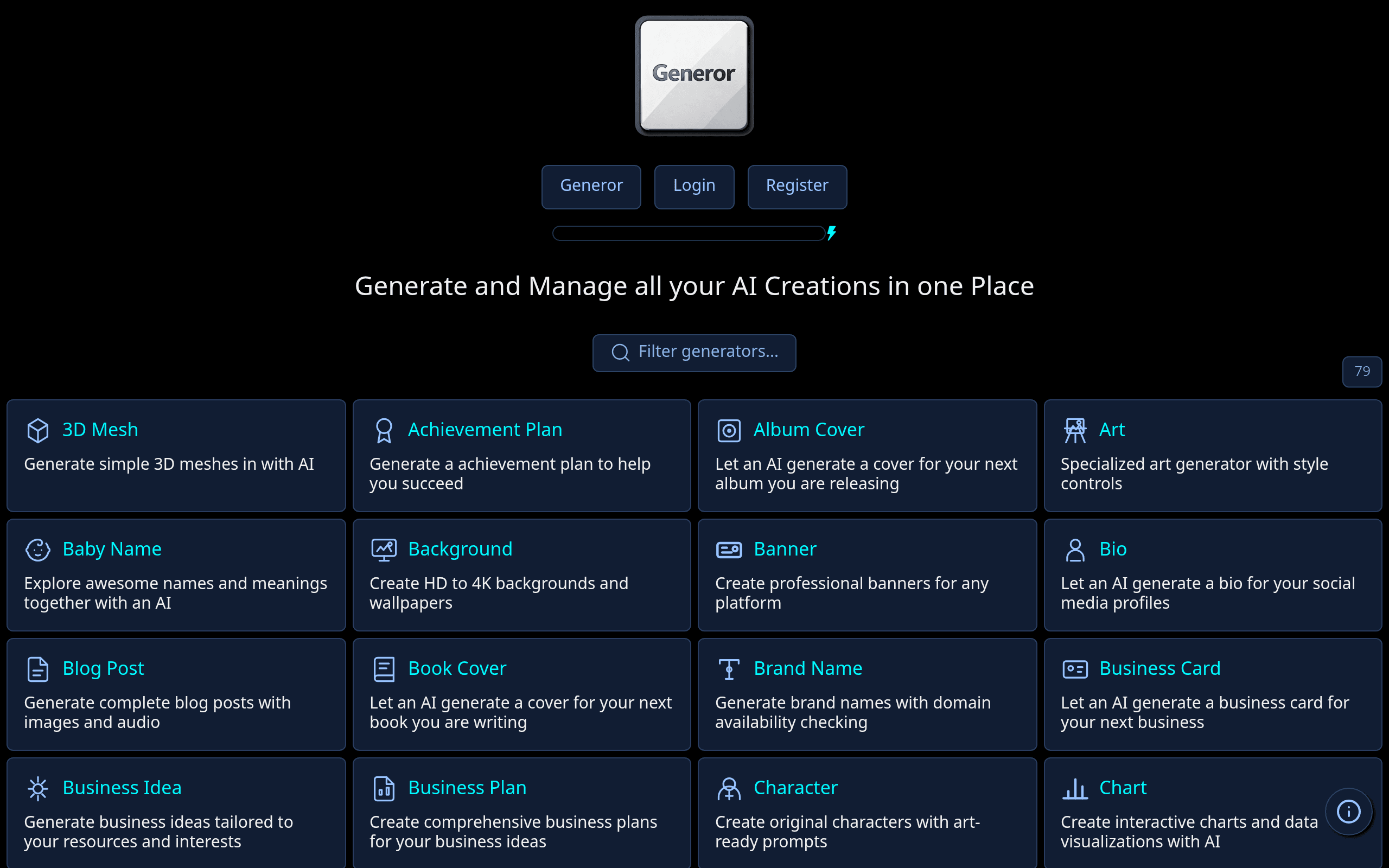1389x868 pixels.
Task: Click the Chart bar graph icon
Action: pos(1074,788)
